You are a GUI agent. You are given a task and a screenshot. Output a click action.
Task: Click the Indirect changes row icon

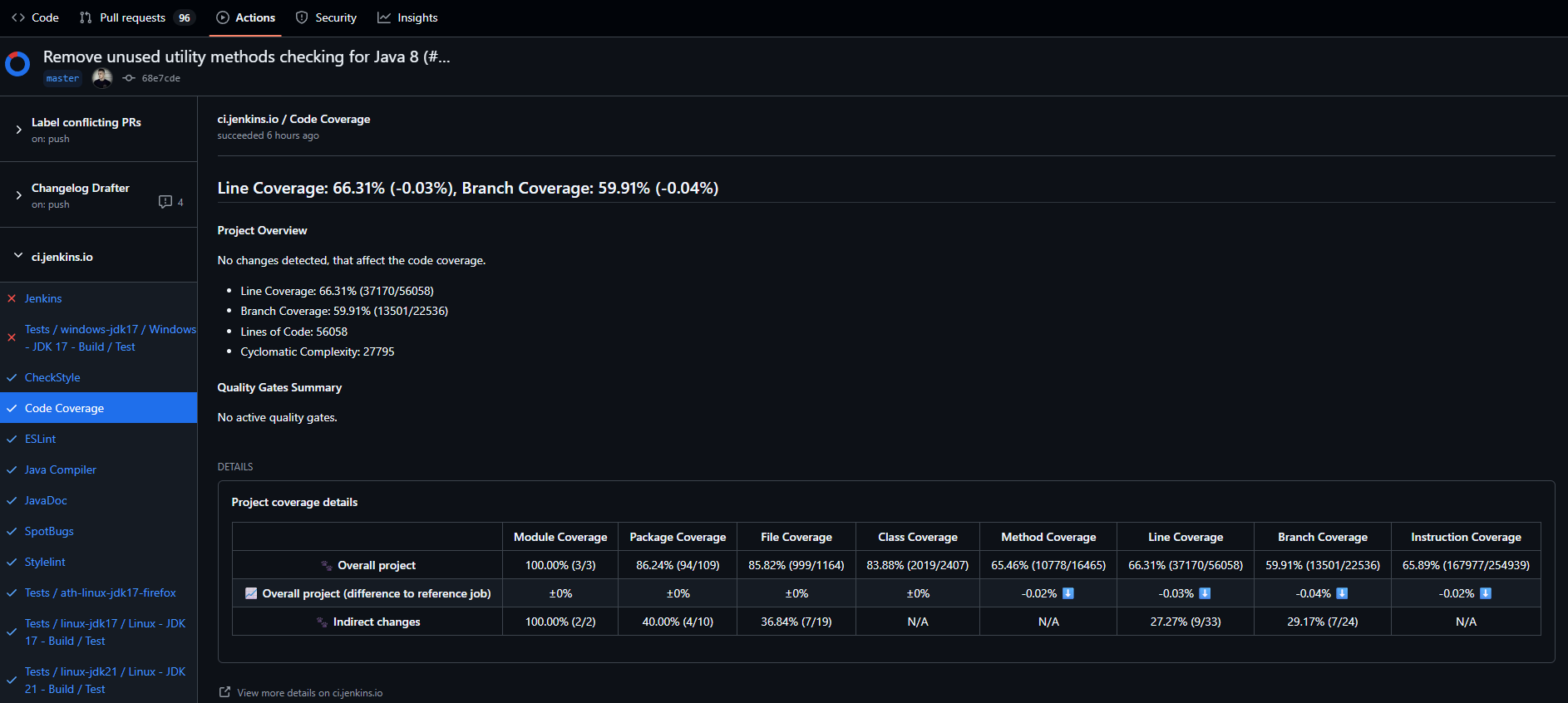click(322, 622)
